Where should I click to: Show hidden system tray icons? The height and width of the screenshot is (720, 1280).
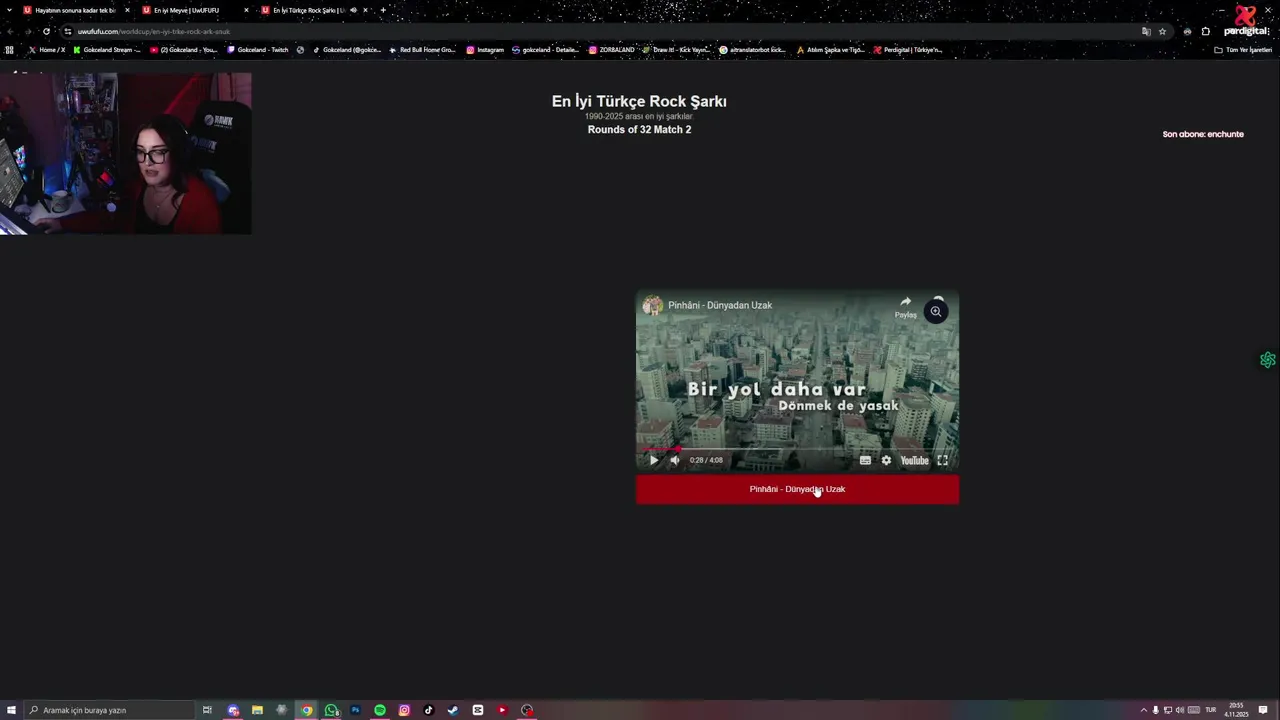tap(1144, 710)
